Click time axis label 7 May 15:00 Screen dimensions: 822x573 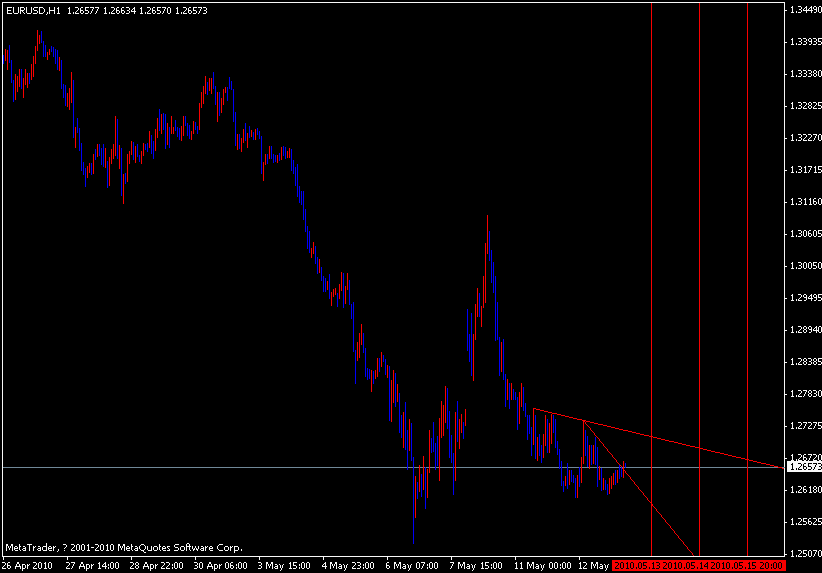pyautogui.click(x=476, y=566)
